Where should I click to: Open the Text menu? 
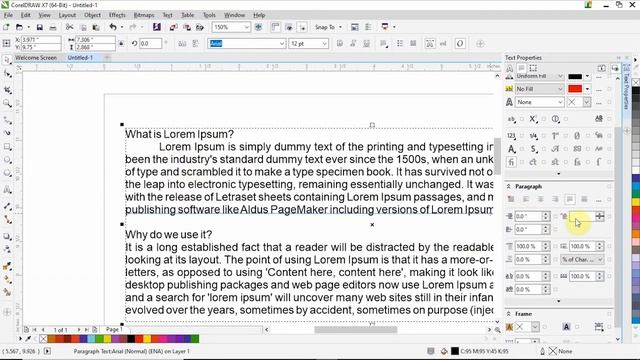(x=167, y=15)
